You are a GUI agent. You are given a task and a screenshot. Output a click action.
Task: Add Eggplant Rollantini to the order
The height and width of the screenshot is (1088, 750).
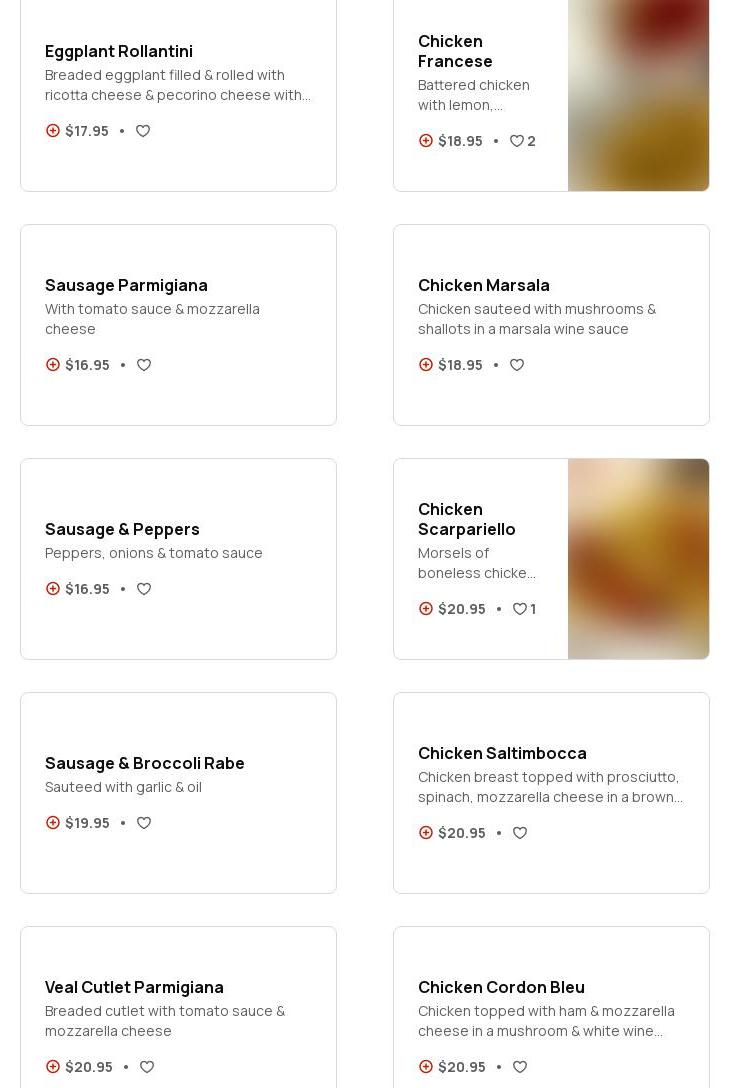pos(53,131)
